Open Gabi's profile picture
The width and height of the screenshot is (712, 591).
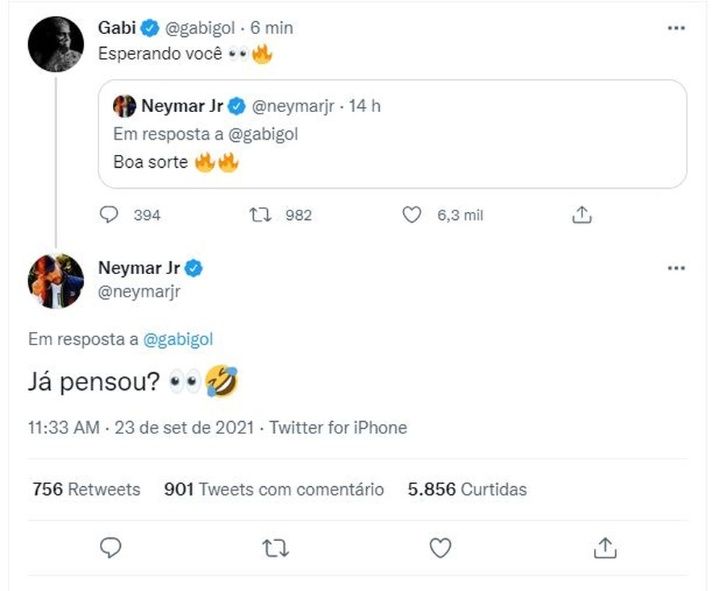pos(55,43)
